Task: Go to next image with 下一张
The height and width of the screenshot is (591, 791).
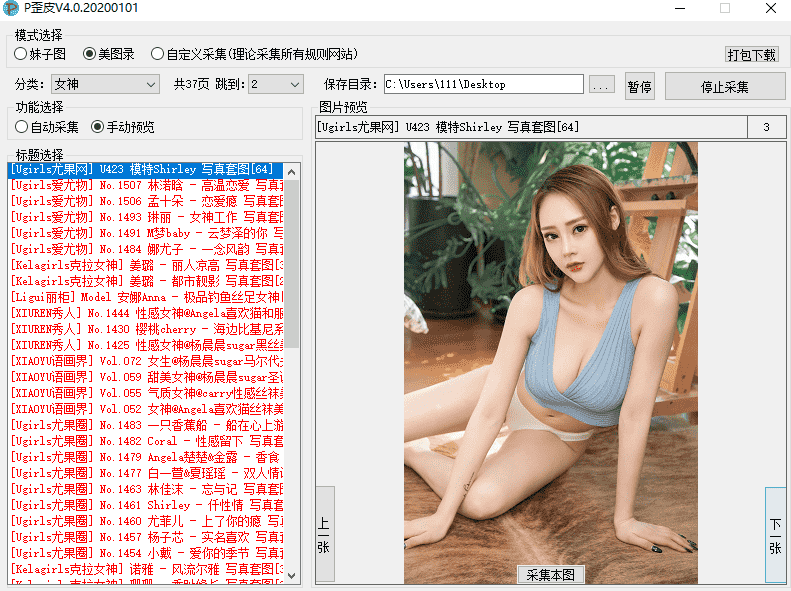Action: pyautogui.click(x=775, y=535)
